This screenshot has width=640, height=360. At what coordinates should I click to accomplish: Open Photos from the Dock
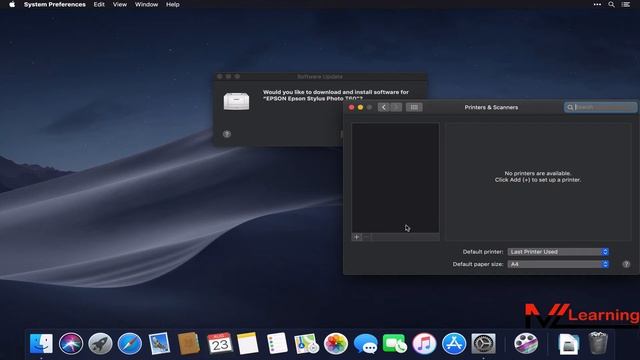click(x=336, y=343)
